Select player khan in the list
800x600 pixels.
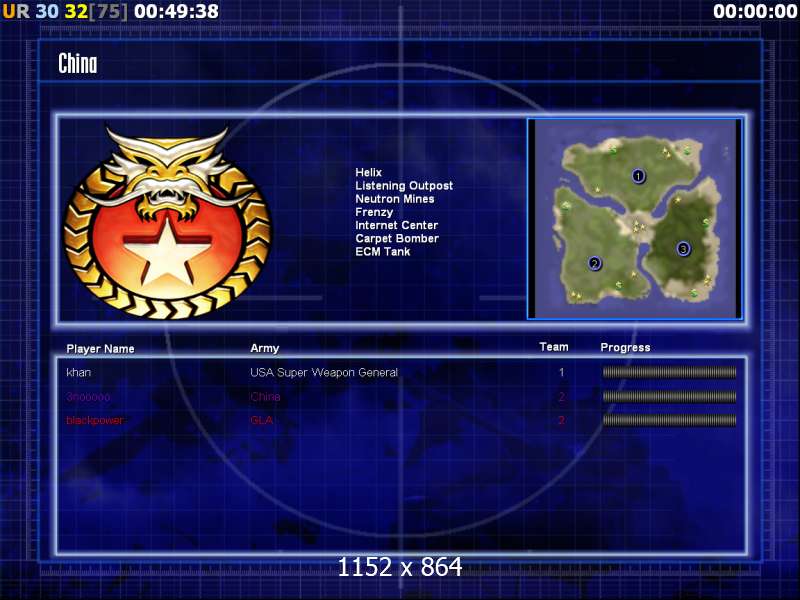click(79, 372)
